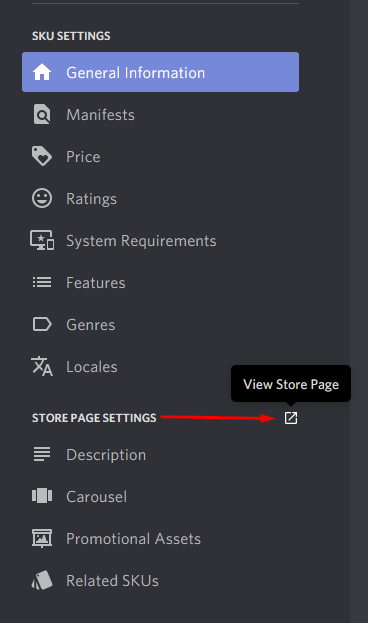Click the Description text lines icon
The width and height of the screenshot is (368, 623).
point(42,454)
